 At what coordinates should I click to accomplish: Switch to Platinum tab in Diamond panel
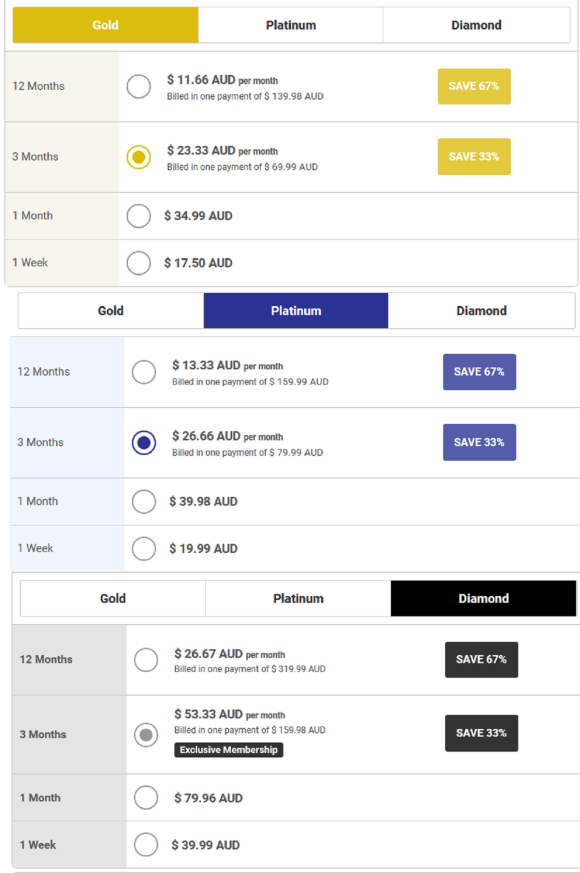tap(298, 599)
